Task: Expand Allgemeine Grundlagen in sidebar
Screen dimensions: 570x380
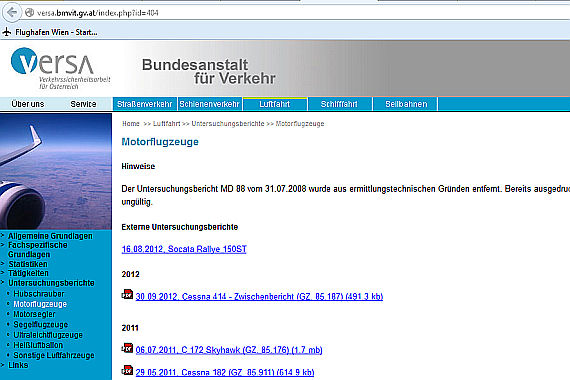Action: 50,236
